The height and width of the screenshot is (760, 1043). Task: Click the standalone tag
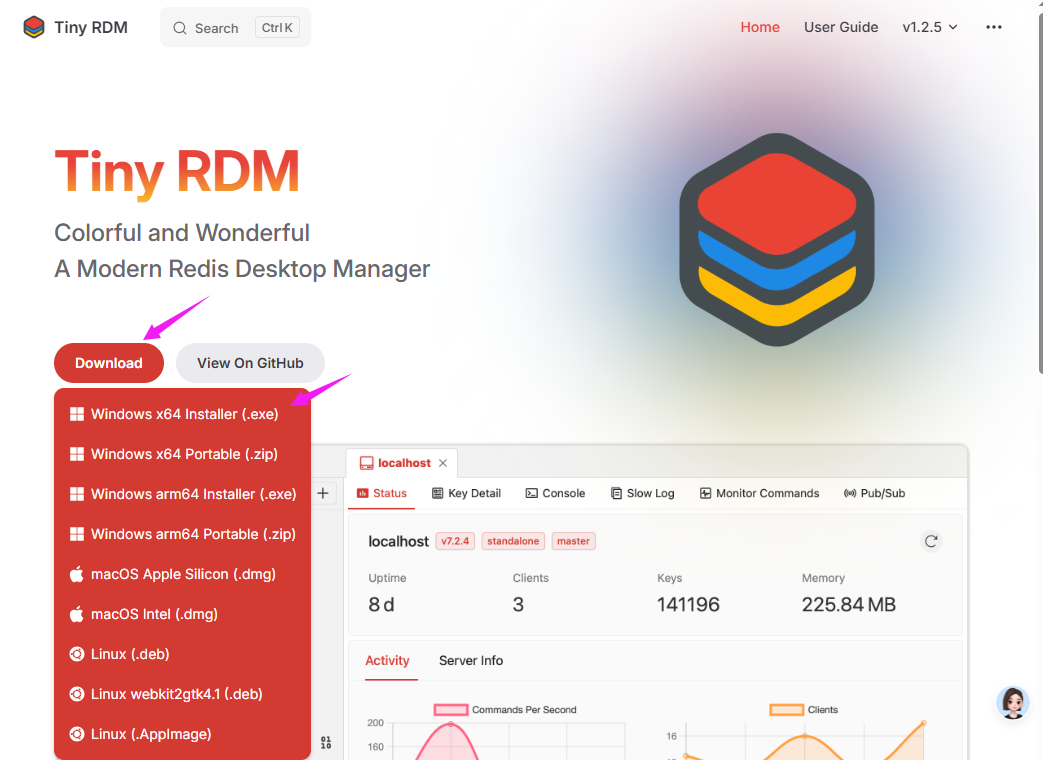[x=513, y=541]
